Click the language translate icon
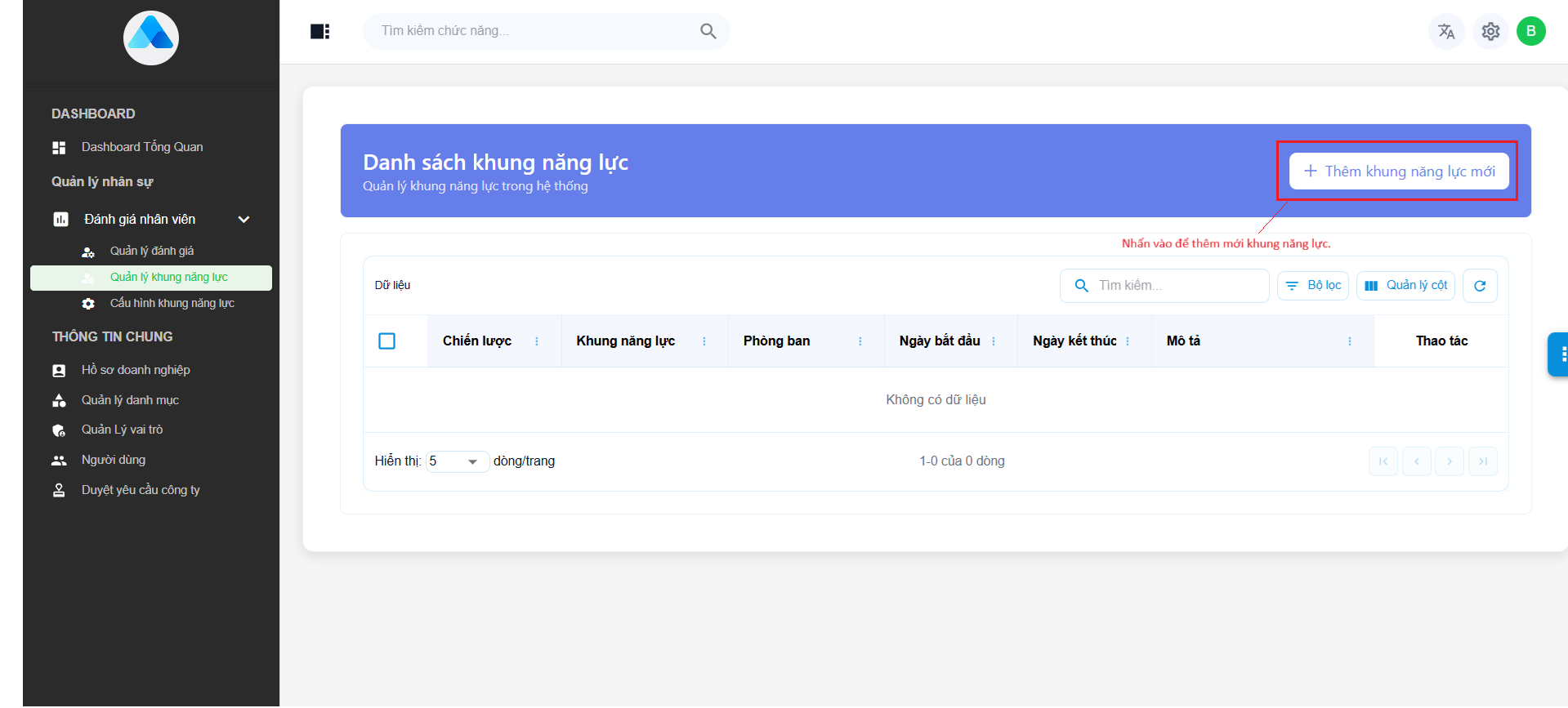This screenshot has width=1568, height=708. 1445,32
